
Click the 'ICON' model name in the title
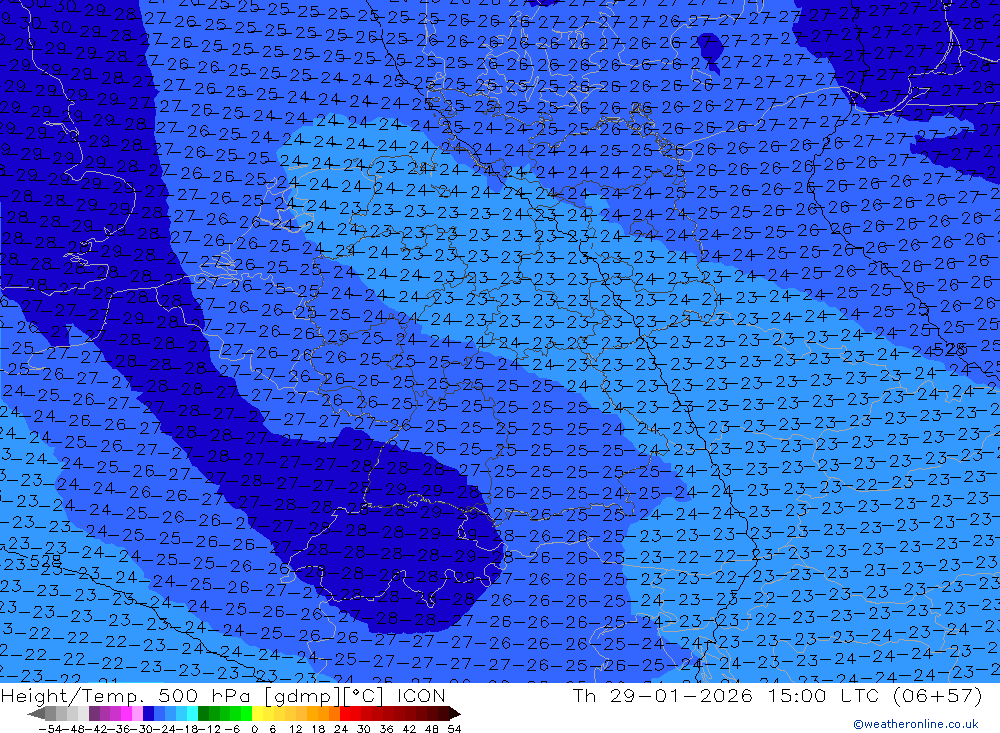pyautogui.click(x=422, y=695)
